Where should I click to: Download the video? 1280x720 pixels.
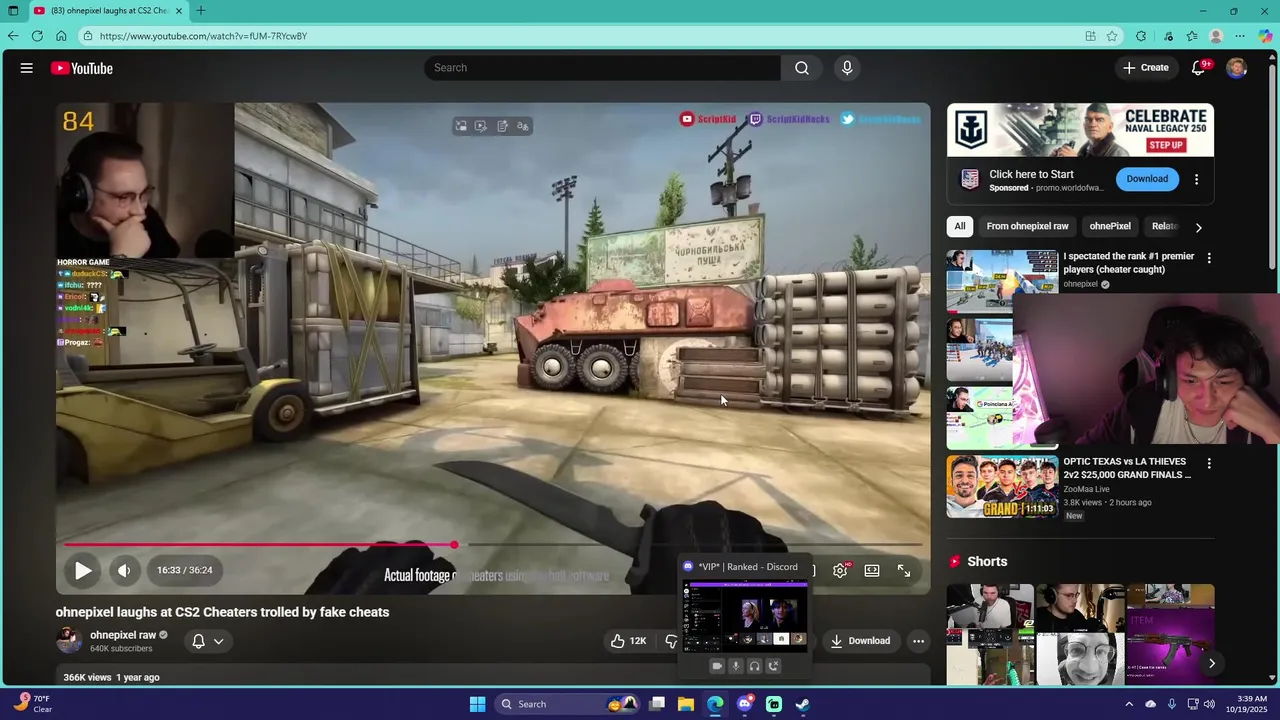pos(860,641)
